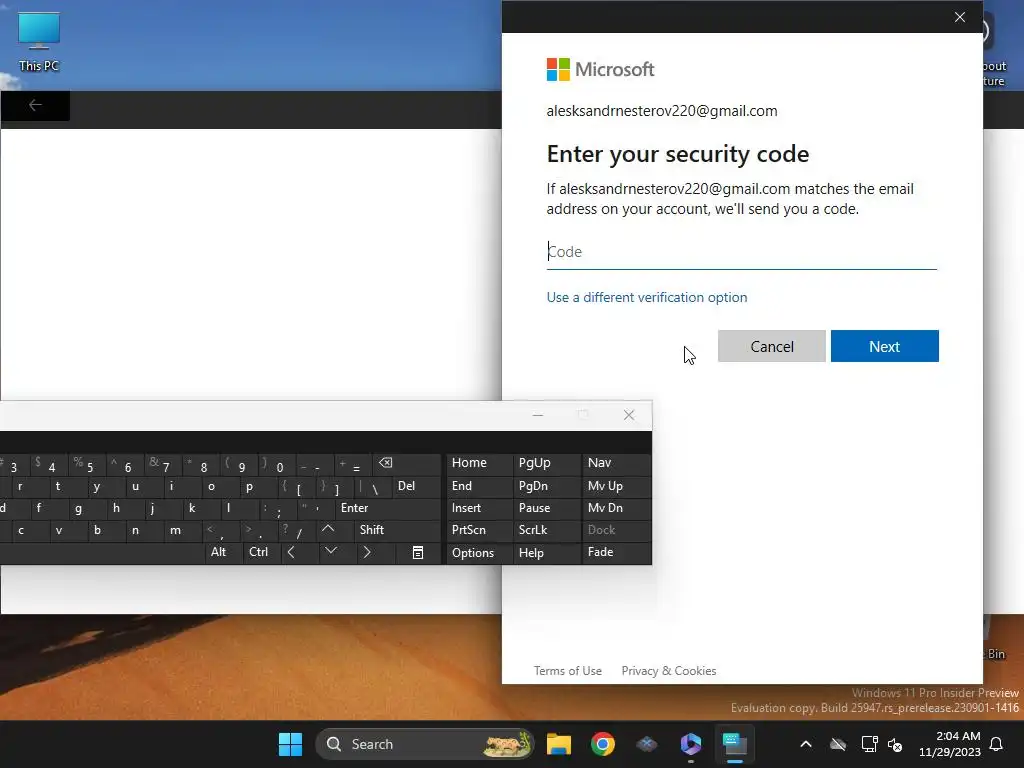1024x768 pixels.
Task: Open the notifications bell icon
Action: [x=996, y=744]
